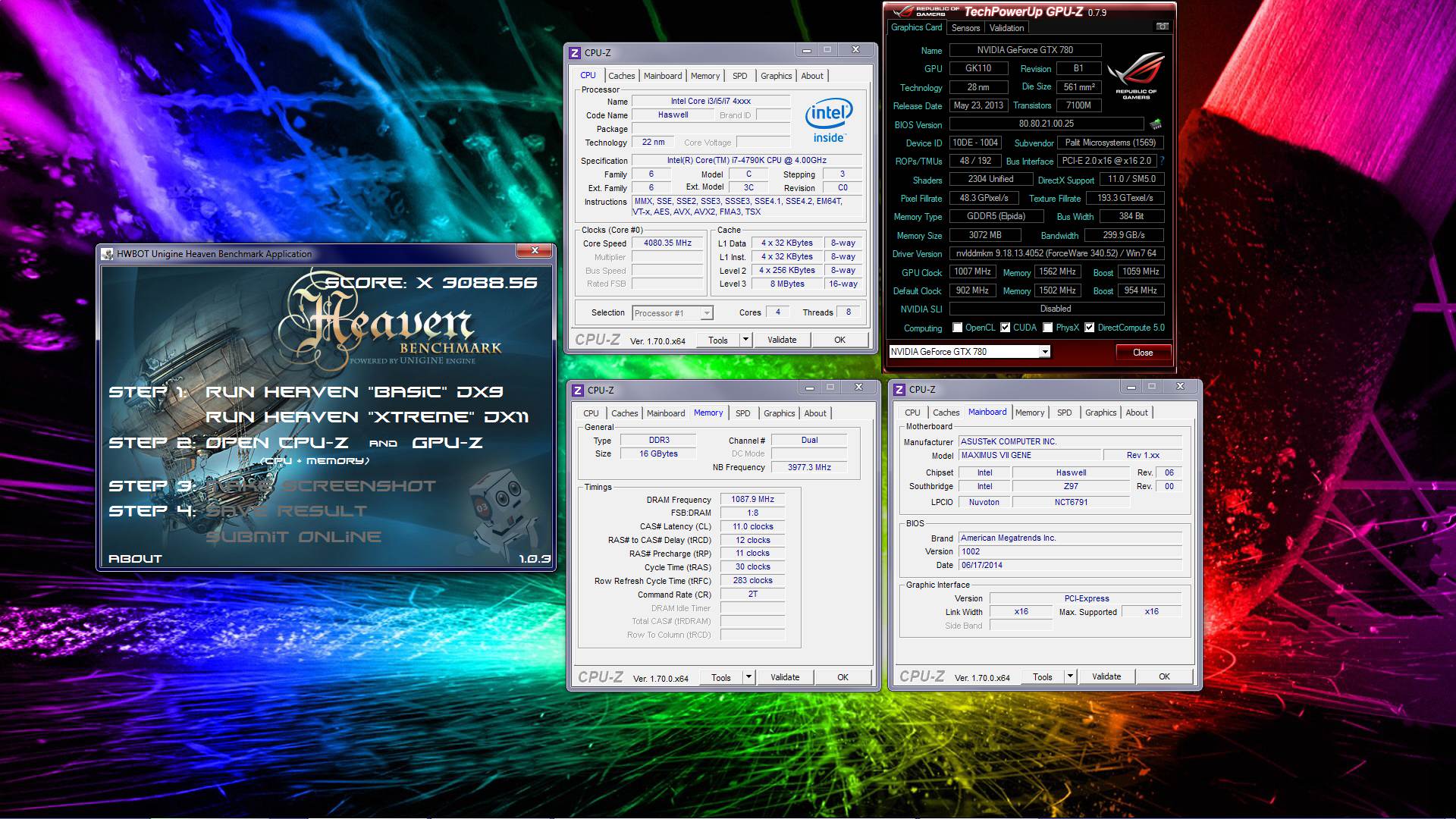Click About in HWBOT window
1456x819 pixels.
point(135,559)
